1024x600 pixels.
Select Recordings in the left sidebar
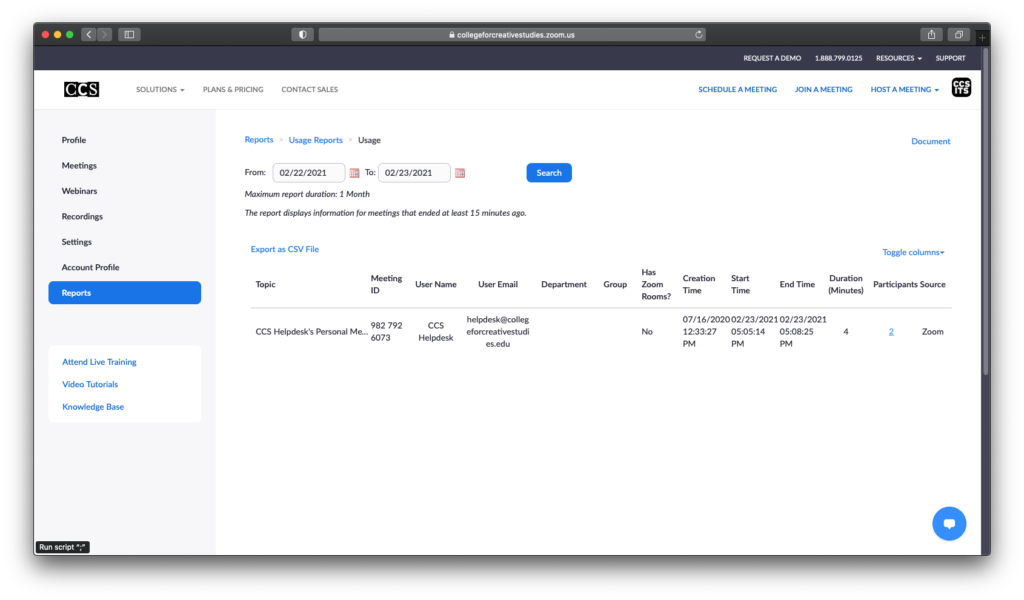point(82,217)
